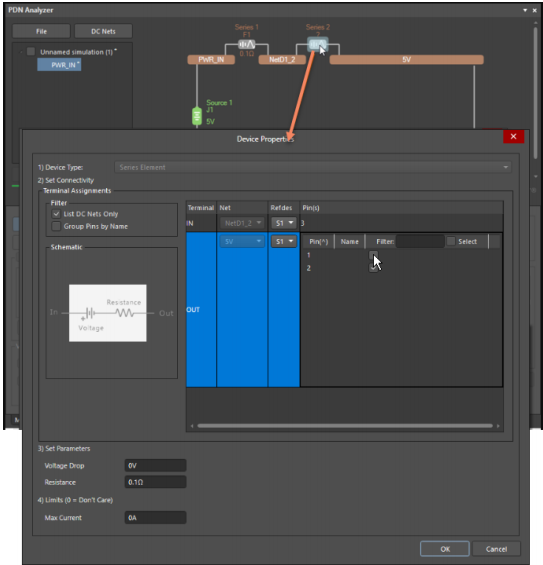Open the IN row S1 refdes dropdown
Screen dimensions: 543x565
point(284,223)
